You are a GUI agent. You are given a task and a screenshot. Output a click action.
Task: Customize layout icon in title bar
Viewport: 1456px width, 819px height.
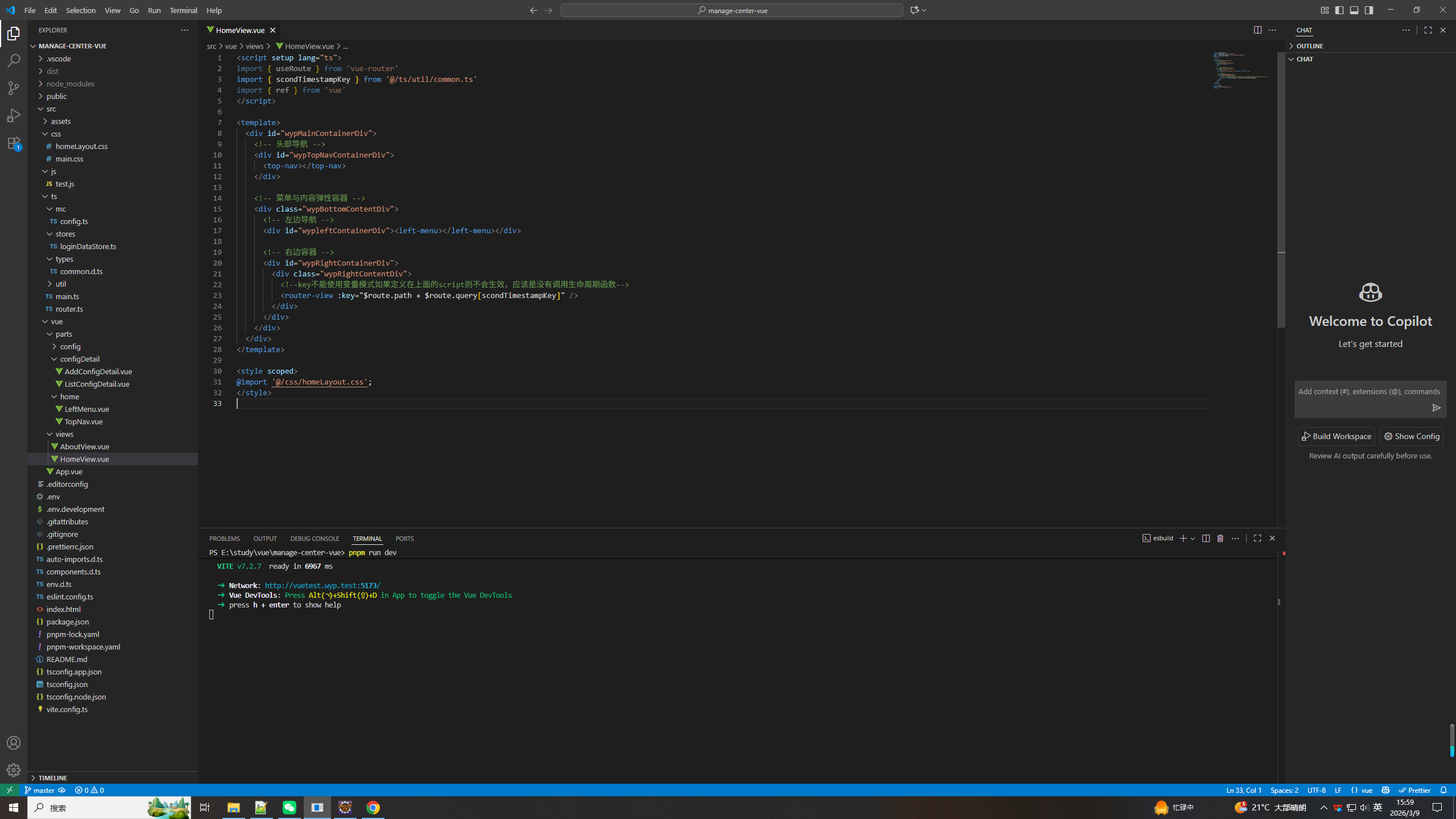point(1325,10)
